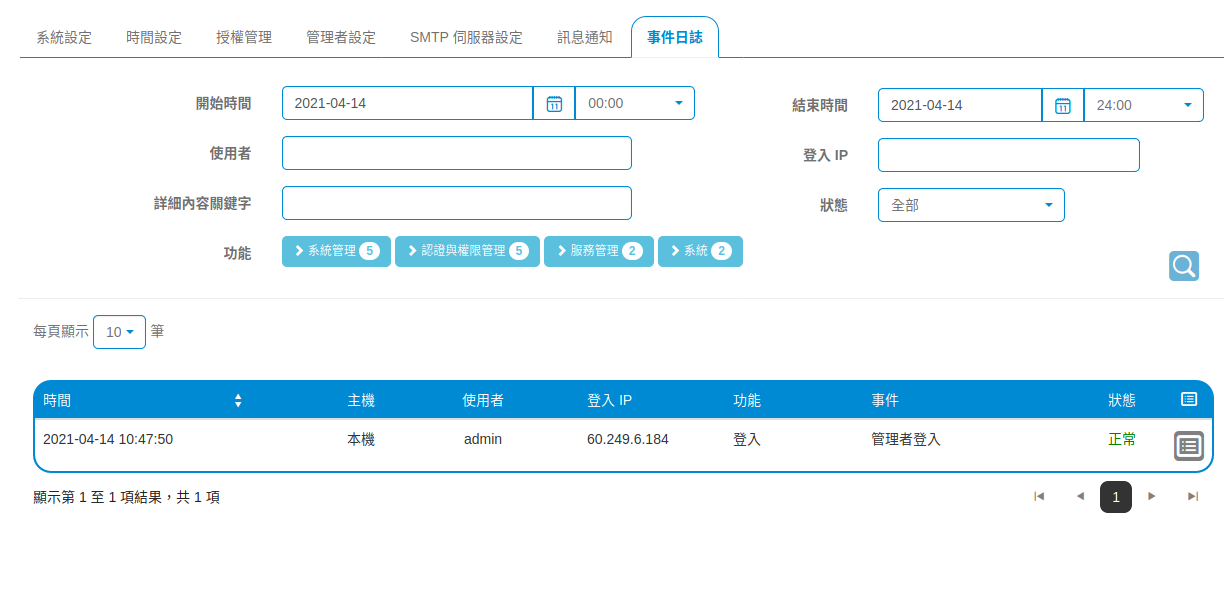Open the end time calendar picker
Image resolution: width=1224 pixels, height=610 pixels.
click(x=1063, y=105)
